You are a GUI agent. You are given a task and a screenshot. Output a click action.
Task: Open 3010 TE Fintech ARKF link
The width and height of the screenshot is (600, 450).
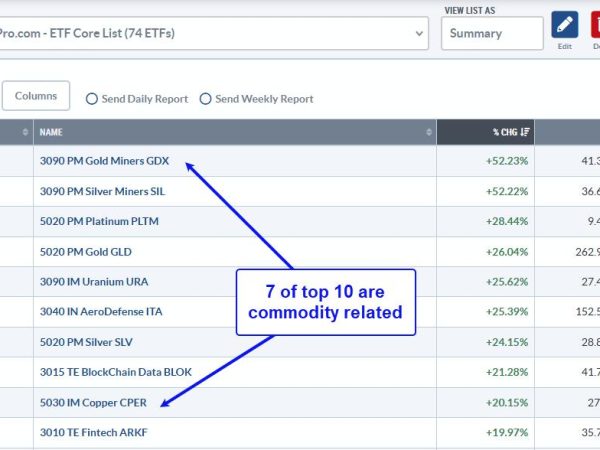pyautogui.click(x=94, y=432)
